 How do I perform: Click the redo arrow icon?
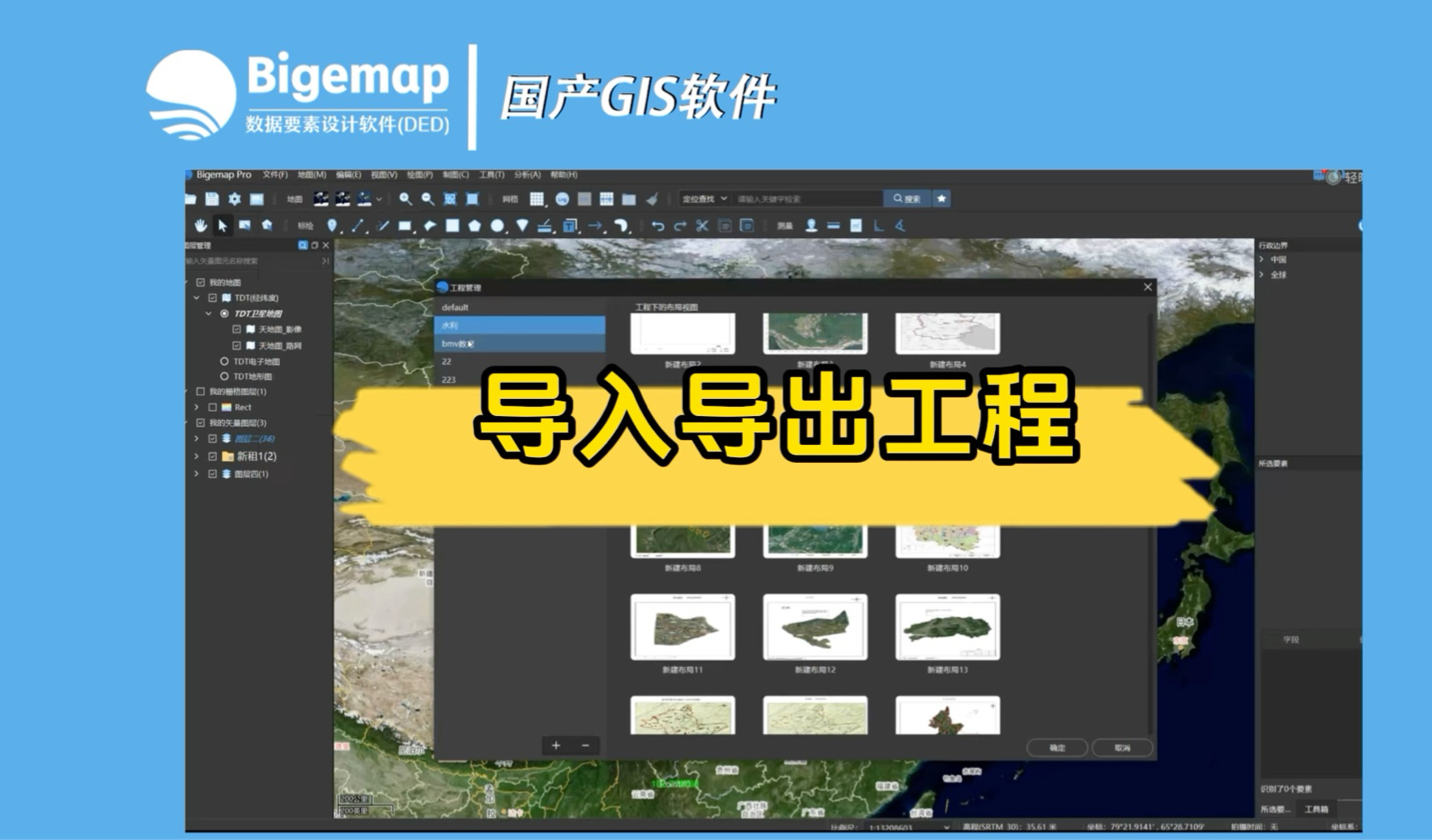click(680, 226)
